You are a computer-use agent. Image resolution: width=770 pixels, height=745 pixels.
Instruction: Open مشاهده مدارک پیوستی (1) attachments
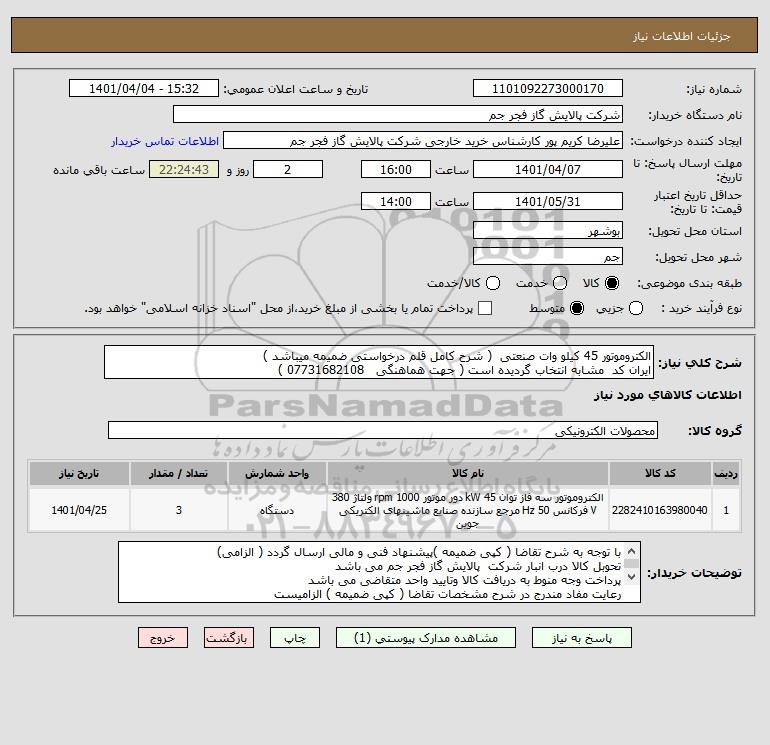(x=426, y=637)
